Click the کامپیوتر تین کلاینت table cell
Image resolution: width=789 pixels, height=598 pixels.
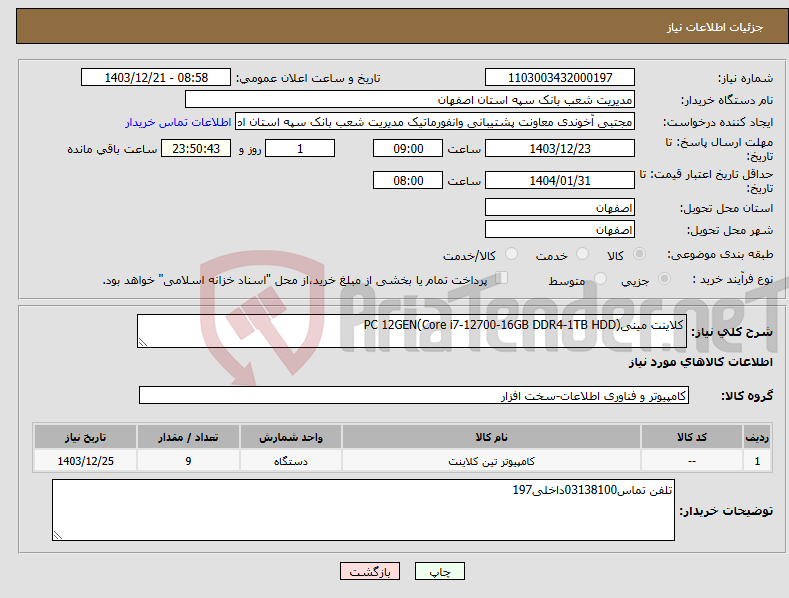pos(491,461)
